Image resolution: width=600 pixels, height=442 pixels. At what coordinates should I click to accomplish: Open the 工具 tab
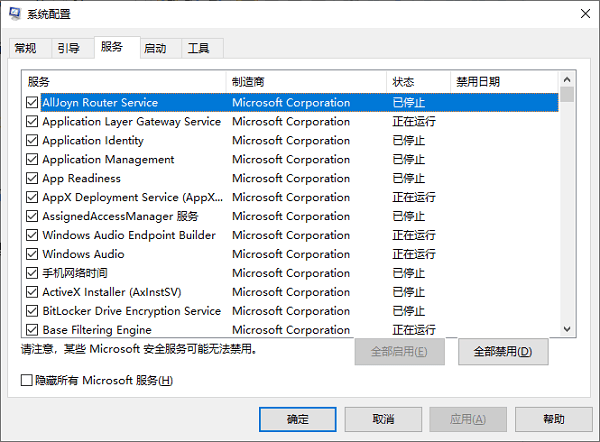(x=199, y=48)
